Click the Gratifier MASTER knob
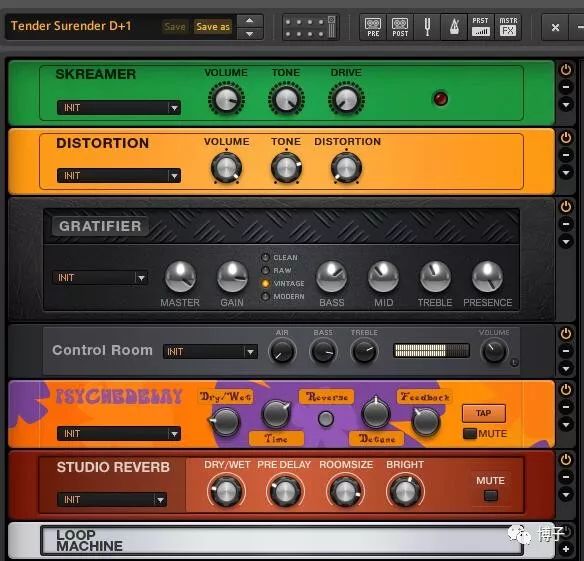Image resolution: width=584 pixels, height=561 pixels. [180, 277]
